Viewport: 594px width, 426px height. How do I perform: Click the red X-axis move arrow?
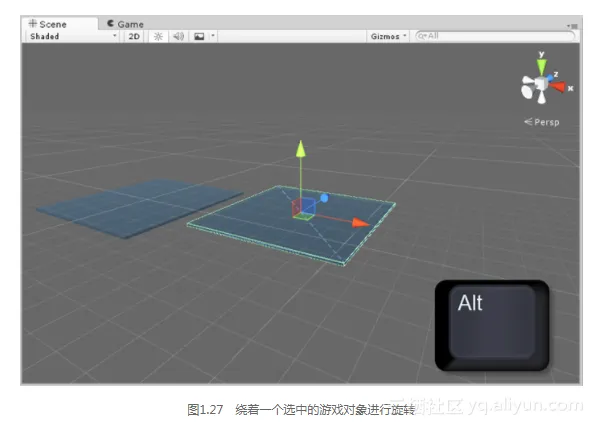[360, 223]
